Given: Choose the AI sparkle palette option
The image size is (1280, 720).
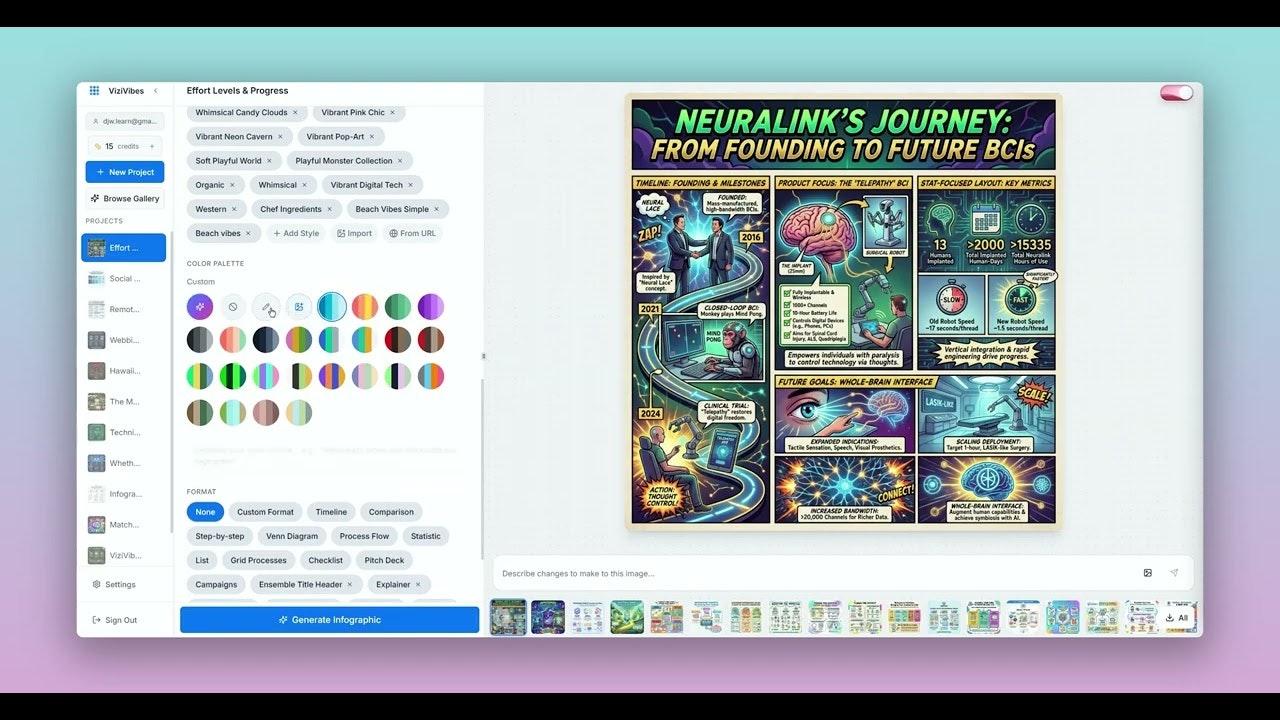Looking at the screenshot, I should pos(200,307).
